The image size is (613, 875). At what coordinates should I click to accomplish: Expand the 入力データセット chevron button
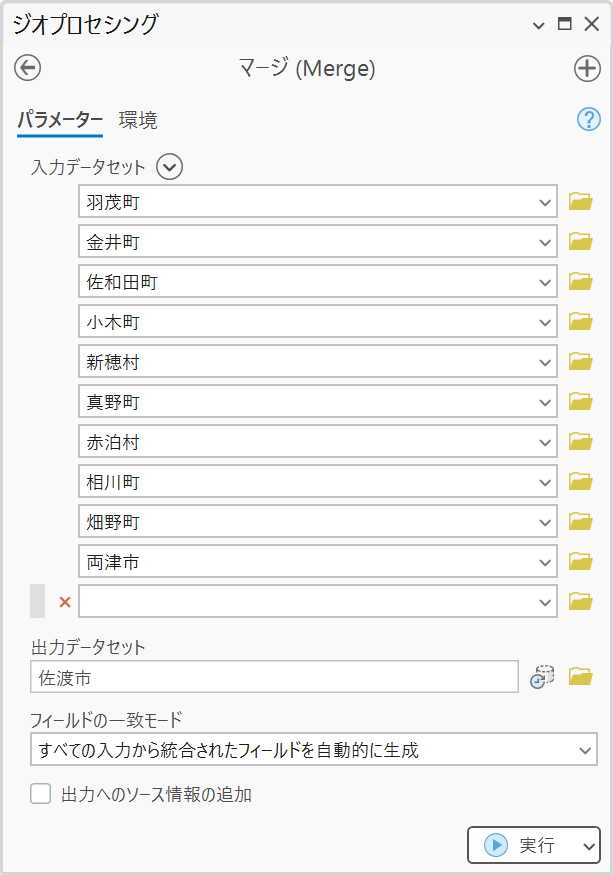click(170, 167)
